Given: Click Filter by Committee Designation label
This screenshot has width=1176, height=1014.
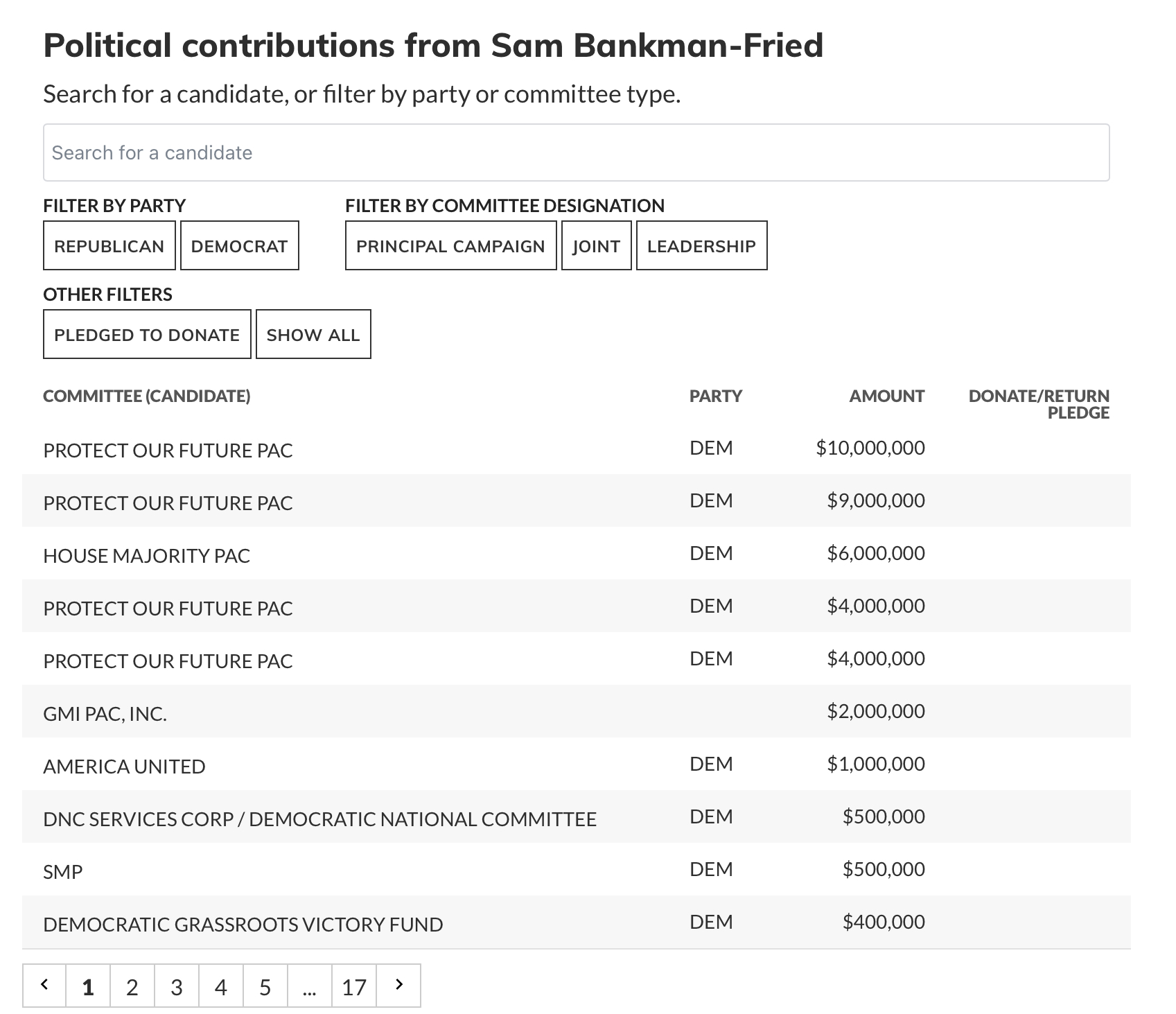Looking at the screenshot, I should [x=504, y=206].
